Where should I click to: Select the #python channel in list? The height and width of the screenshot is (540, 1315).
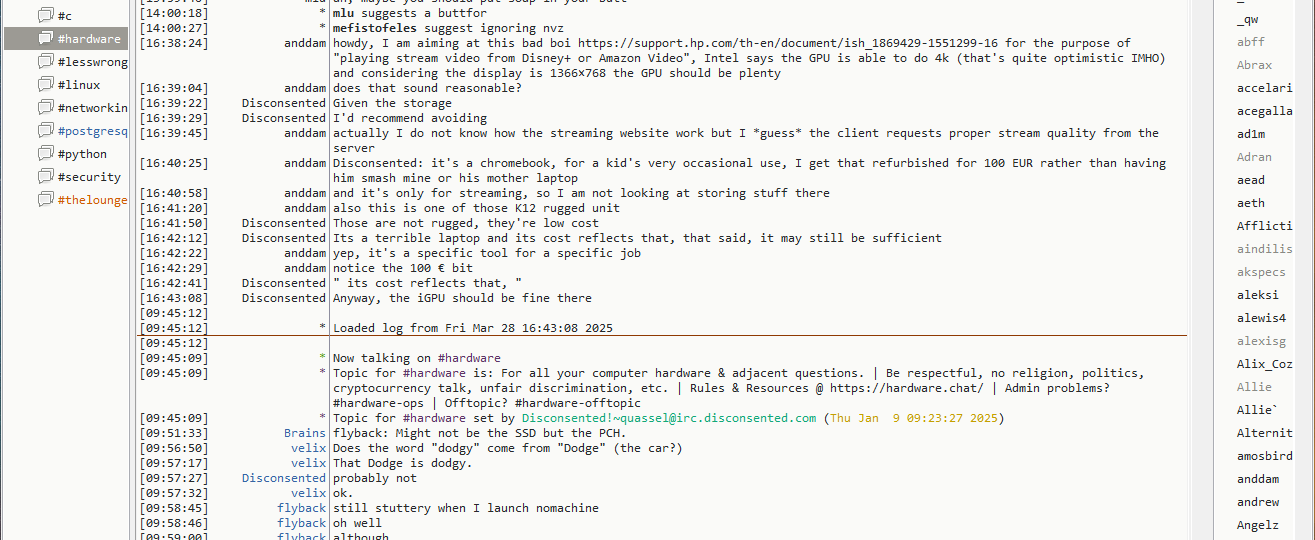pos(82,154)
